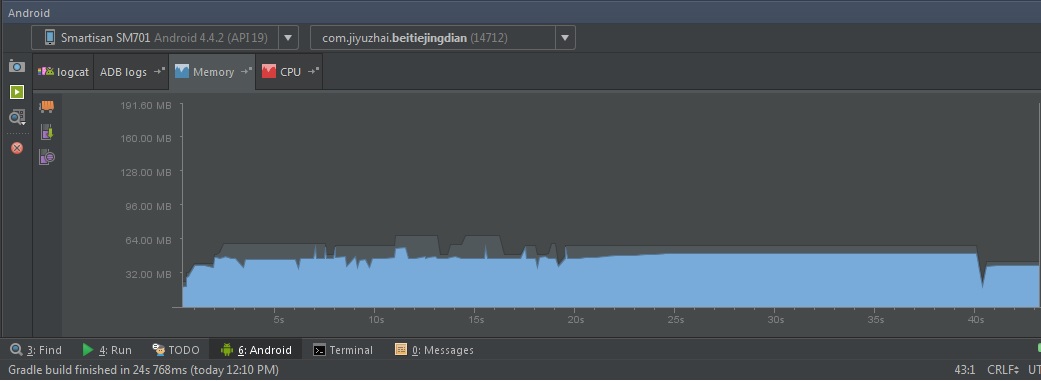Dump Java heap icon with green arrow

point(46,131)
